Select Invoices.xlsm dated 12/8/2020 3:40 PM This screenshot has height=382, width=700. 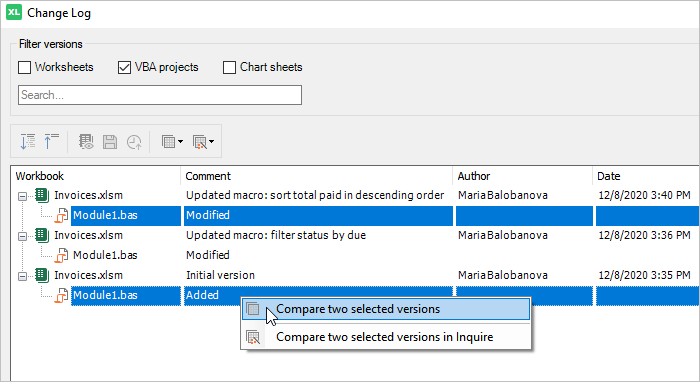[88, 195]
